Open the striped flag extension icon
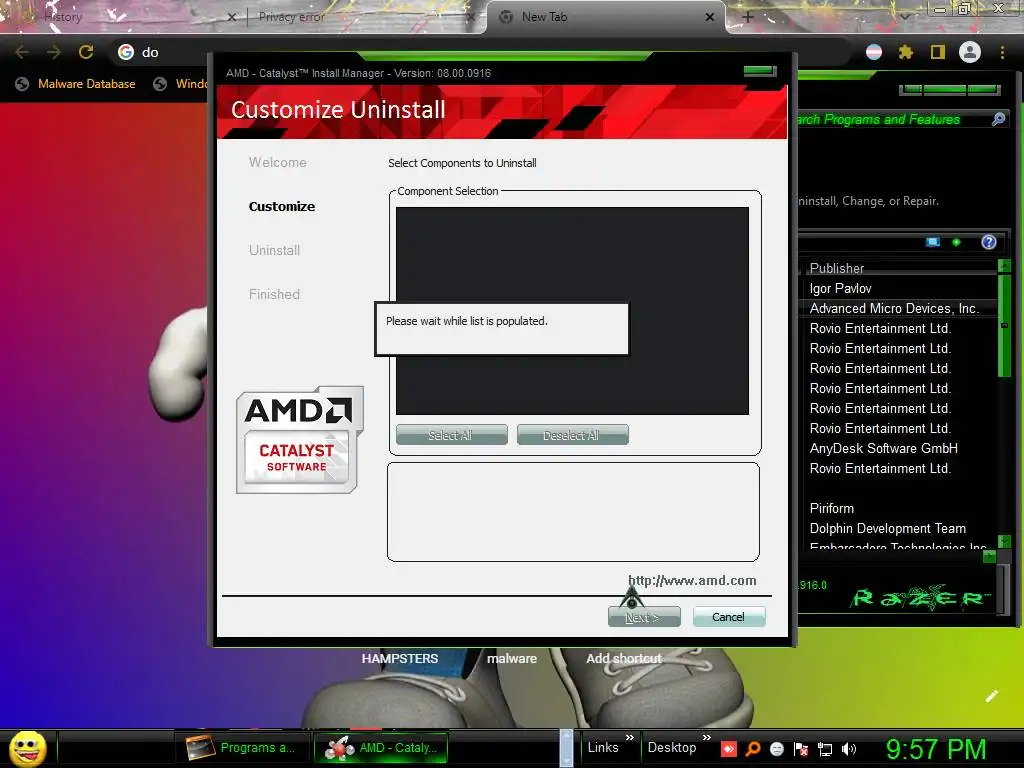 874,52
